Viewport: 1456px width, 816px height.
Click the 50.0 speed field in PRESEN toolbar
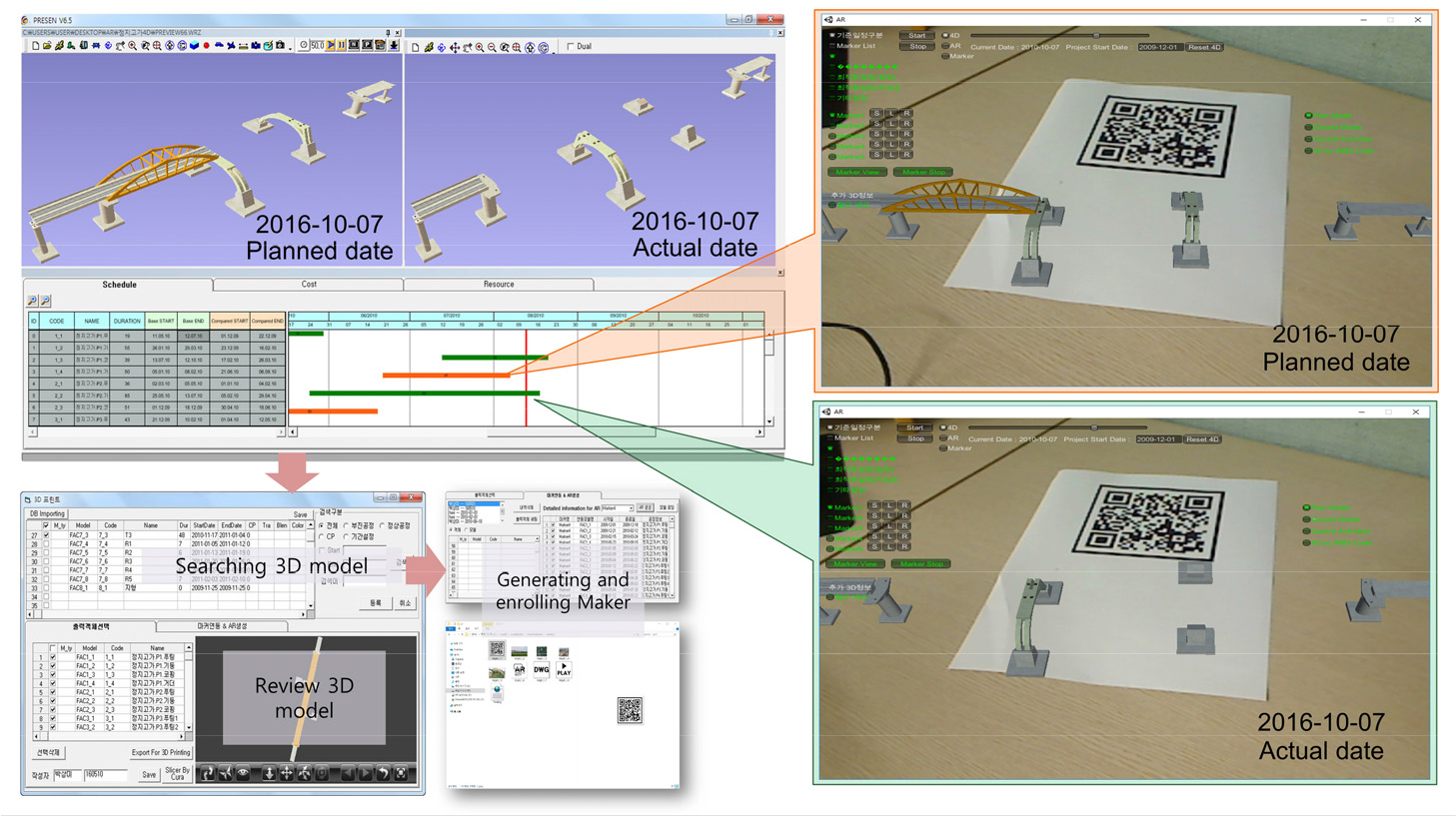(317, 46)
